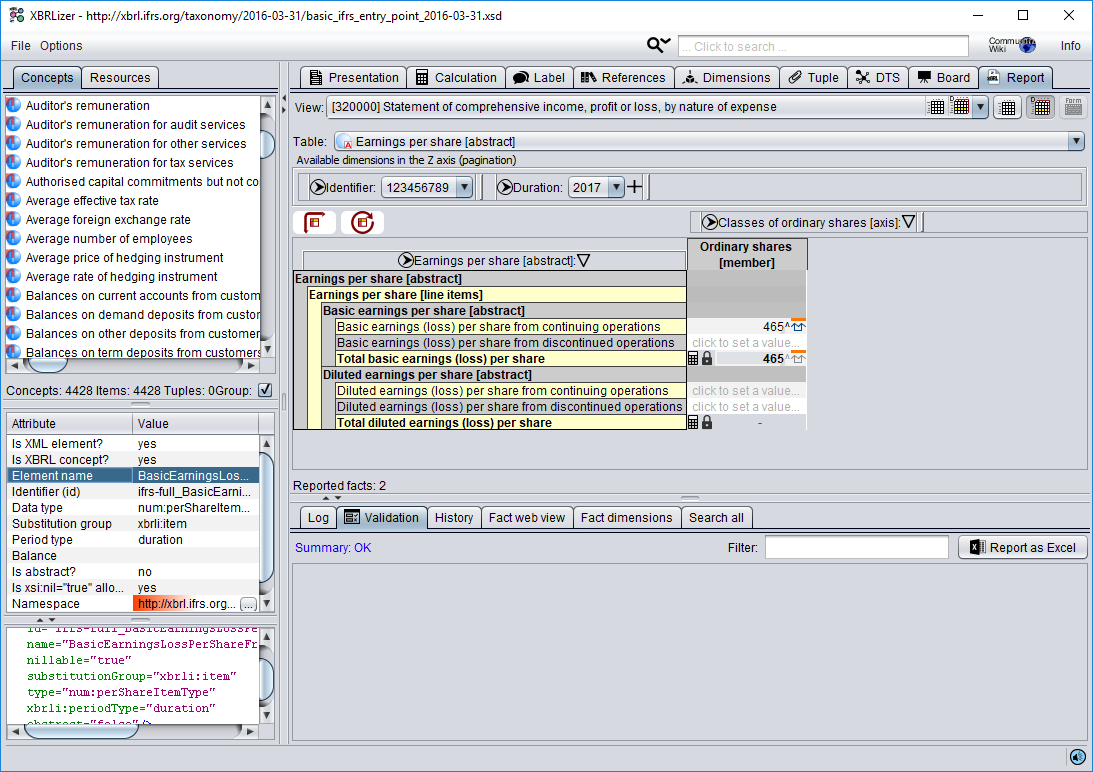Open the Duration 2017 dropdown
This screenshot has width=1093, height=772.
615,187
